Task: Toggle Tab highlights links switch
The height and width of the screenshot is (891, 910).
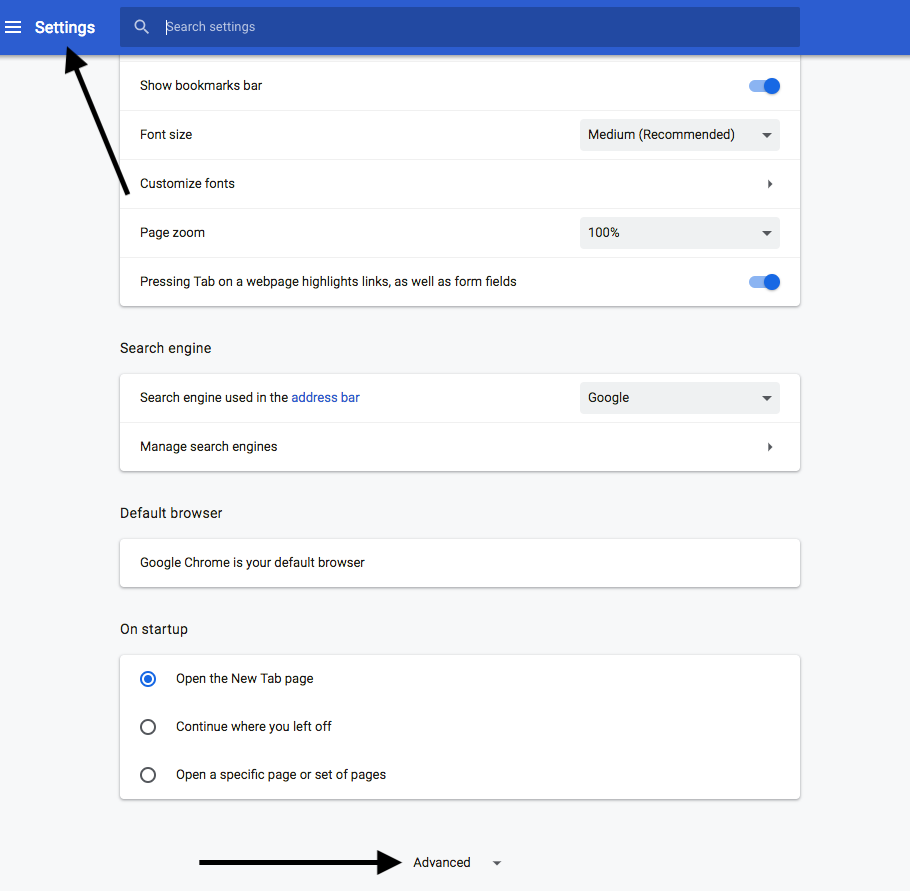Action: point(764,282)
